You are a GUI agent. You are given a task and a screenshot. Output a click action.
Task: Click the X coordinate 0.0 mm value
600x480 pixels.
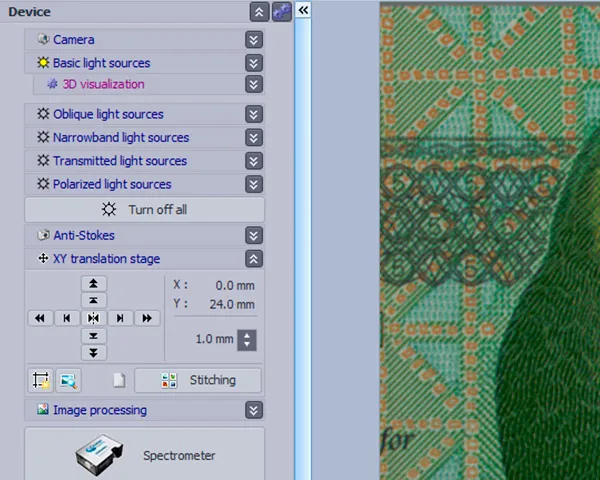[235, 285]
